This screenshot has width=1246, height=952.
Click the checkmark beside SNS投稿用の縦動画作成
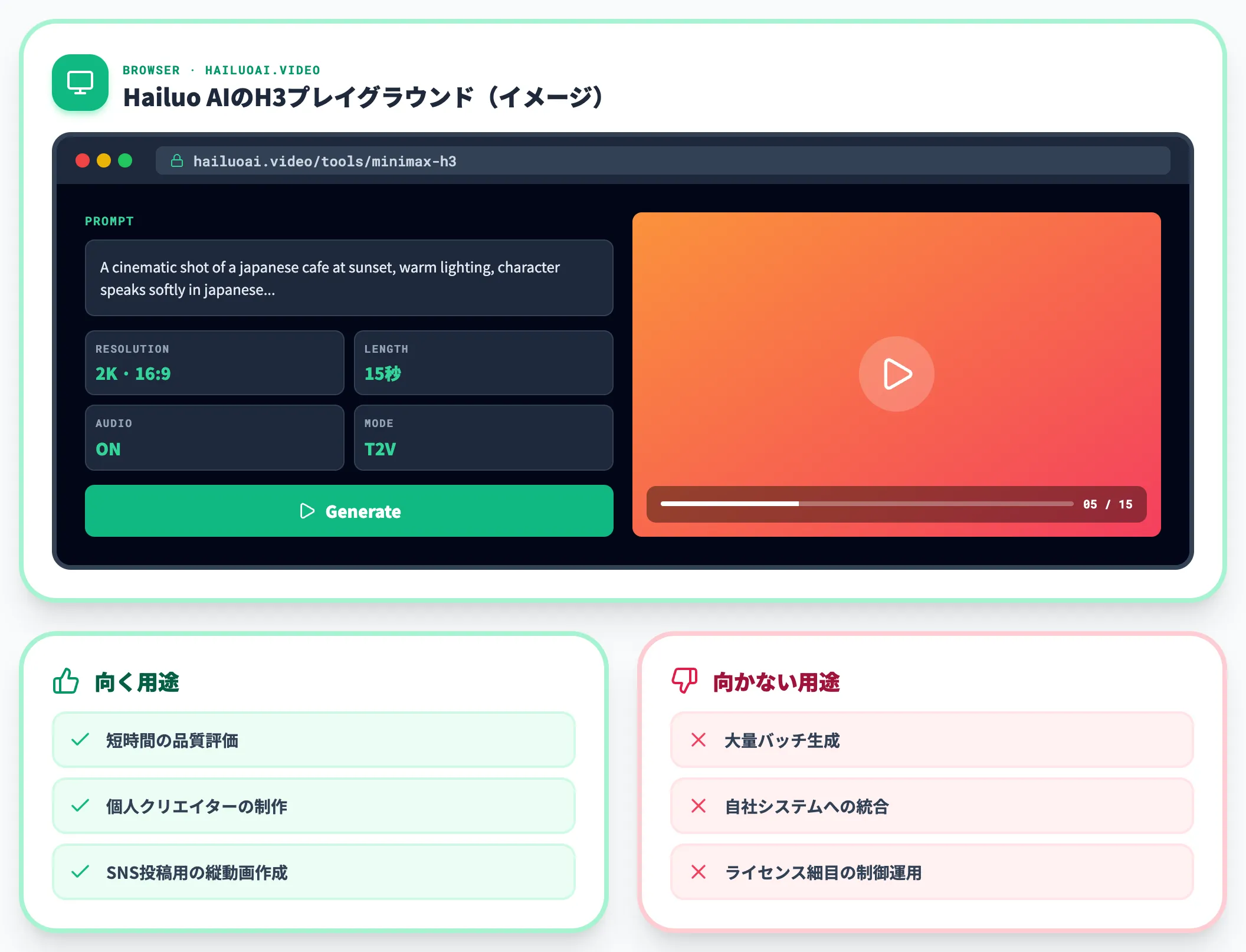80,872
